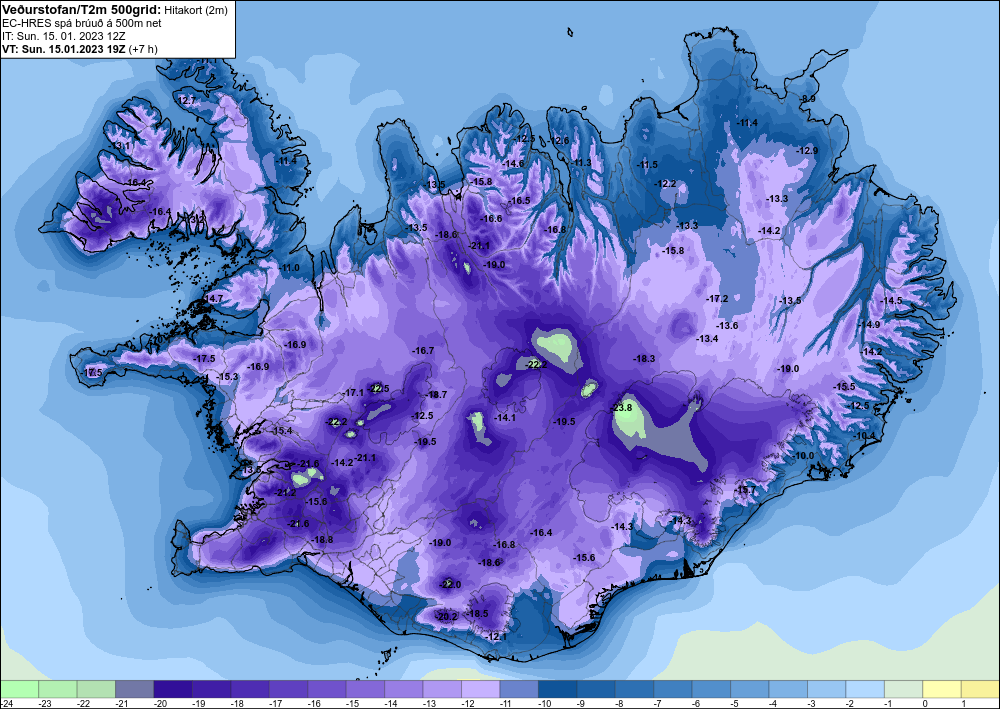Click the -17.1 temperature value
The height and width of the screenshot is (709, 1000).
click(x=354, y=392)
